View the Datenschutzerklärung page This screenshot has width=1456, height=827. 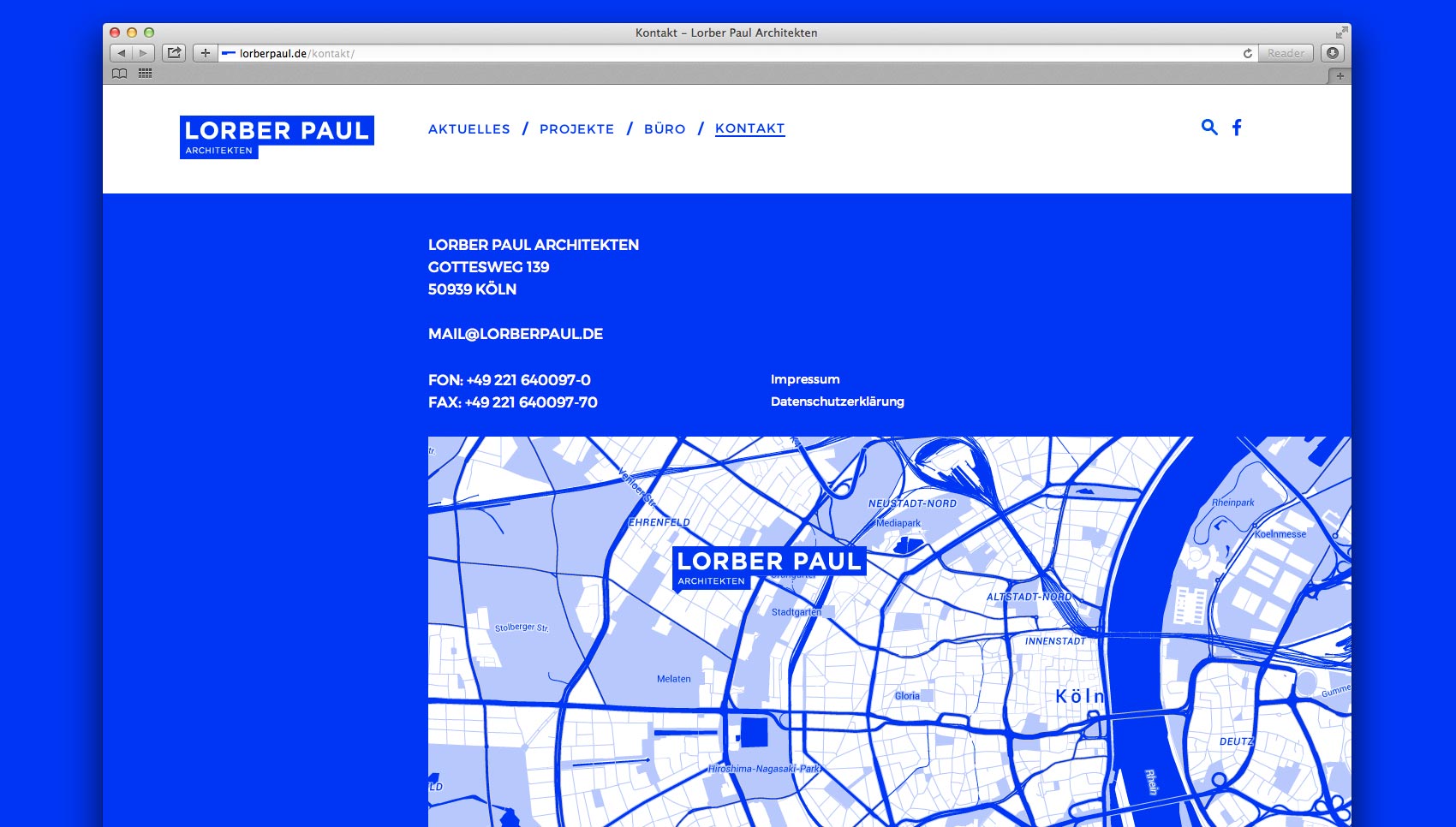pos(837,402)
